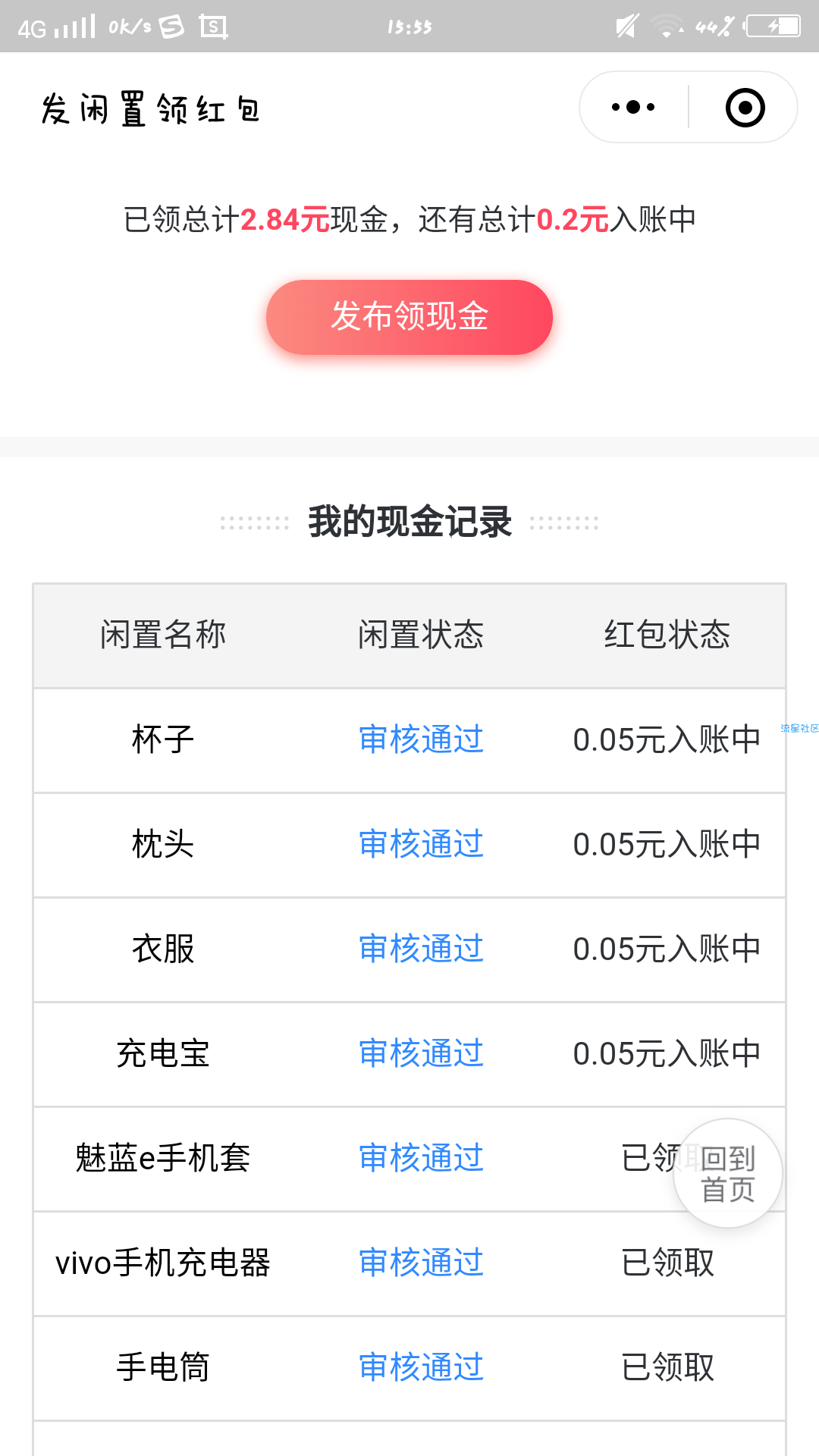Open 审核通过 link for 杯子
Viewport: 819px width, 1456px height.
point(422,739)
